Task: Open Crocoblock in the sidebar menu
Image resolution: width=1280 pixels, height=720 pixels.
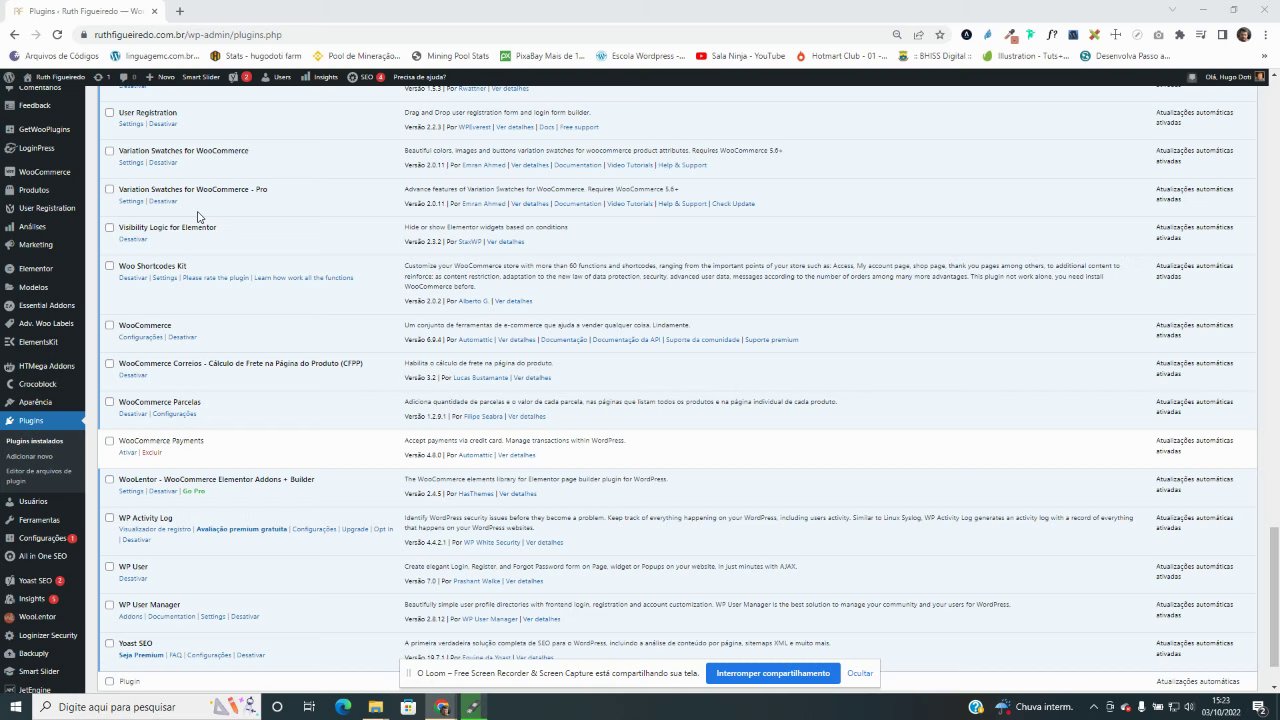Action: click(36, 384)
